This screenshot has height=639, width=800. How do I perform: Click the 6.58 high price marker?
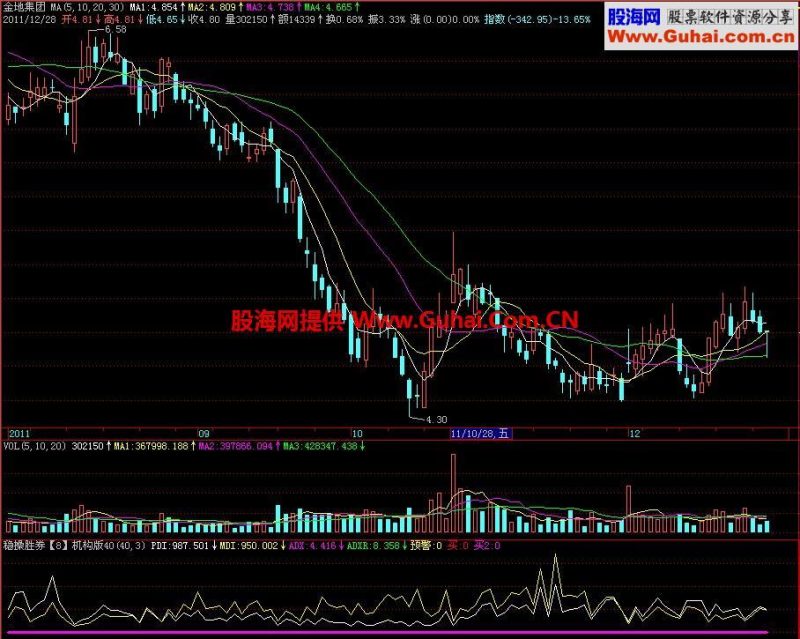coord(115,30)
